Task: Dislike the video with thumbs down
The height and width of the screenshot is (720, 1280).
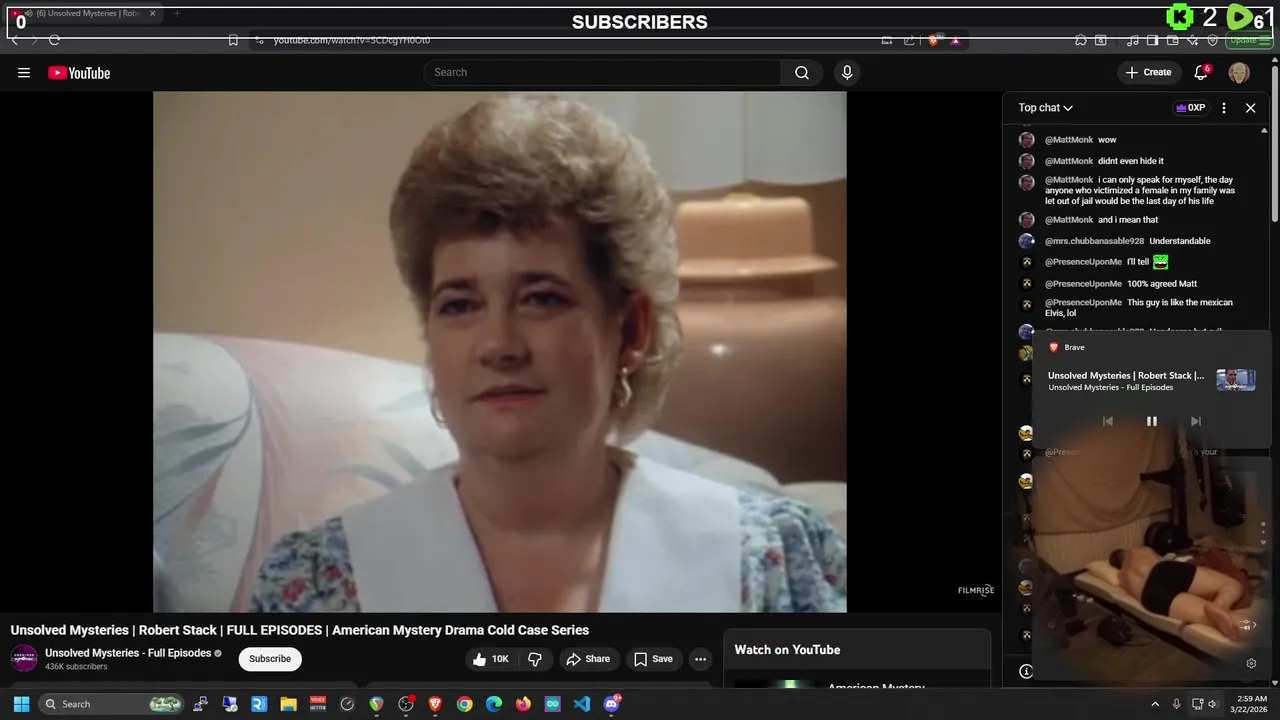Action: point(535,659)
